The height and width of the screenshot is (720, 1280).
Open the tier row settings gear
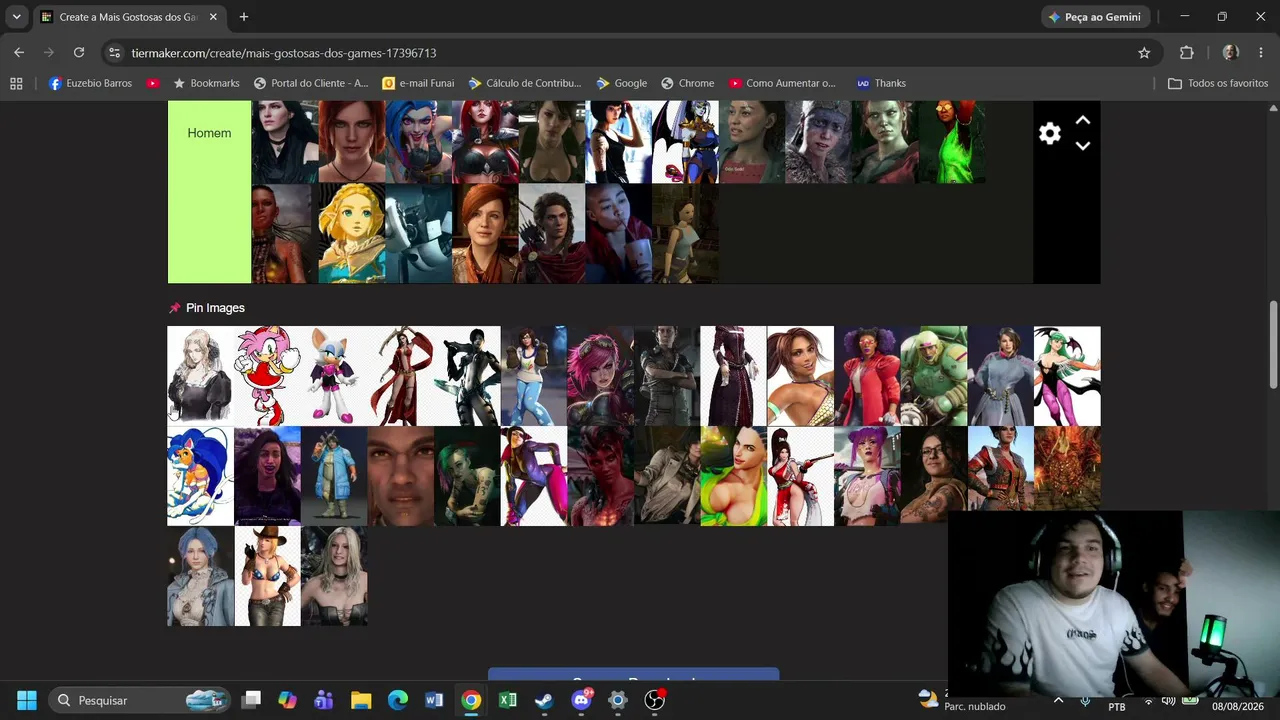[x=1049, y=133]
